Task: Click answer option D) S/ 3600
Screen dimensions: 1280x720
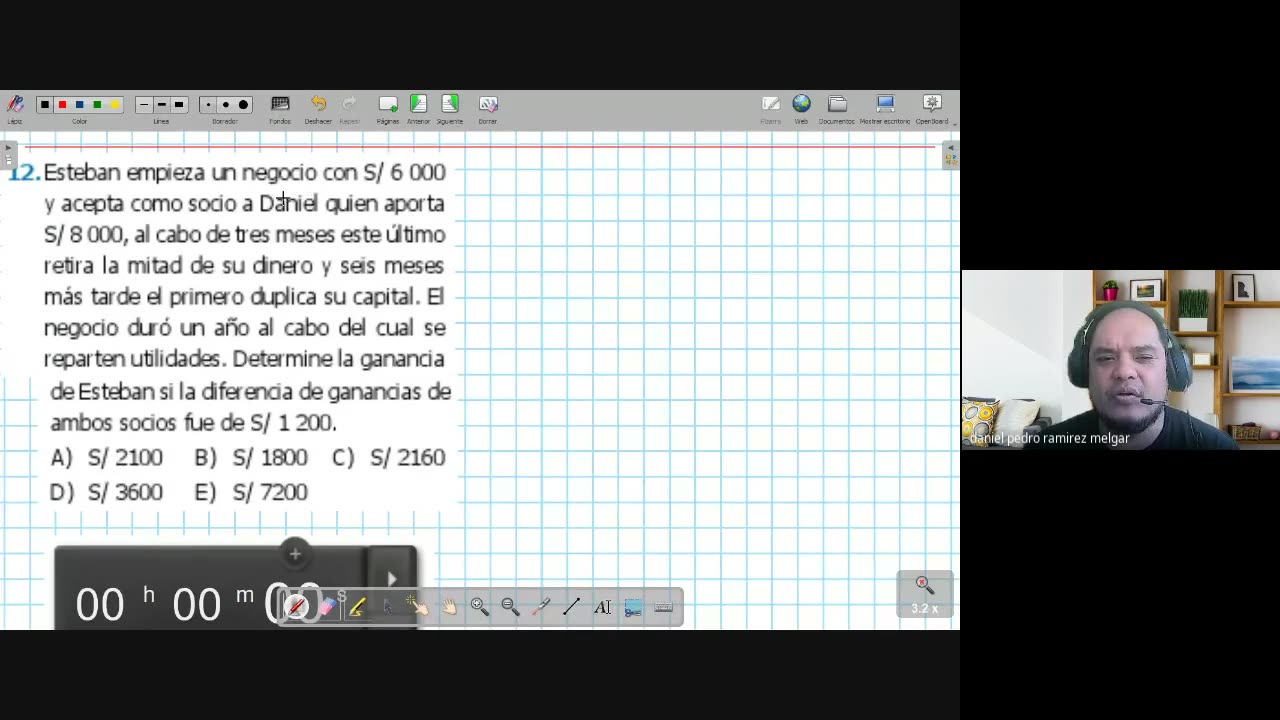Action: coord(106,492)
